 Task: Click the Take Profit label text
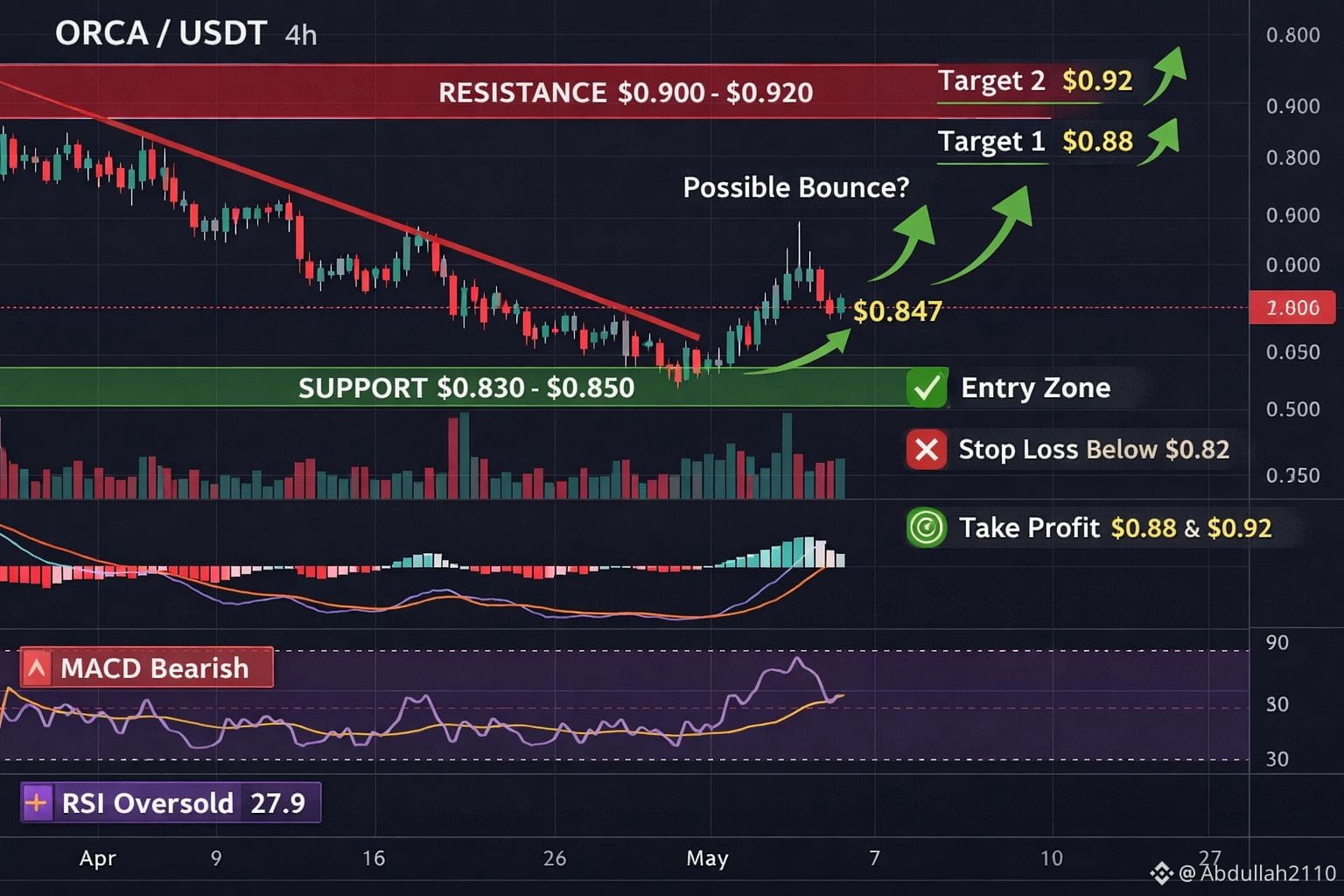tap(1029, 528)
